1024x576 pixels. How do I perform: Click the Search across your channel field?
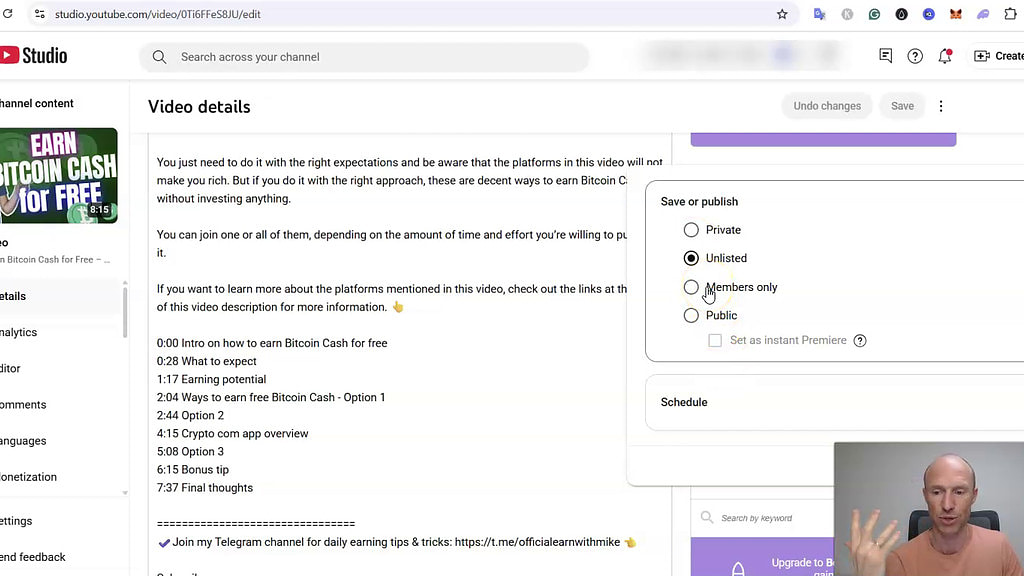[364, 57]
